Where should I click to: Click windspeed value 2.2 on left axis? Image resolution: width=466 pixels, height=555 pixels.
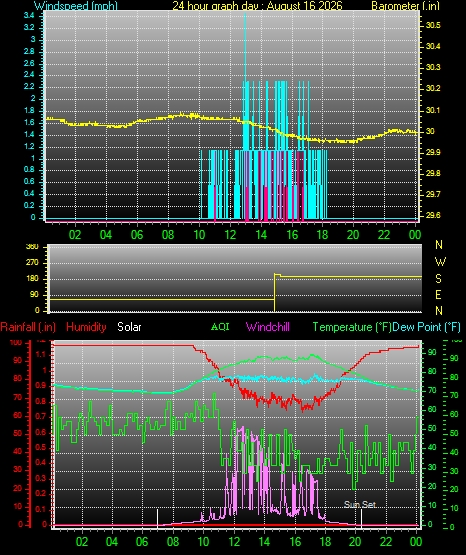click(29, 86)
